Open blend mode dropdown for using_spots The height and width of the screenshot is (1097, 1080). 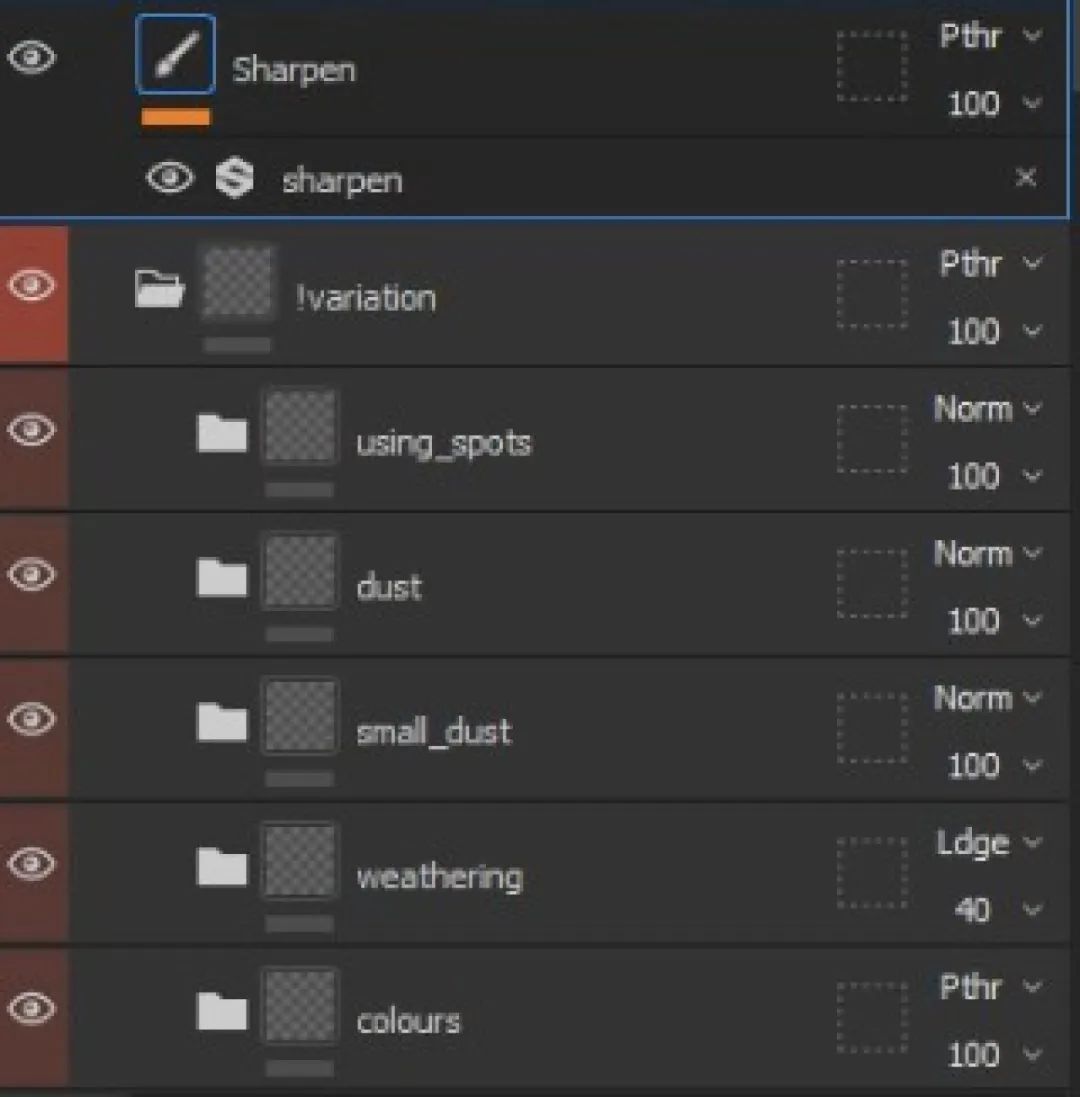point(988,409)
